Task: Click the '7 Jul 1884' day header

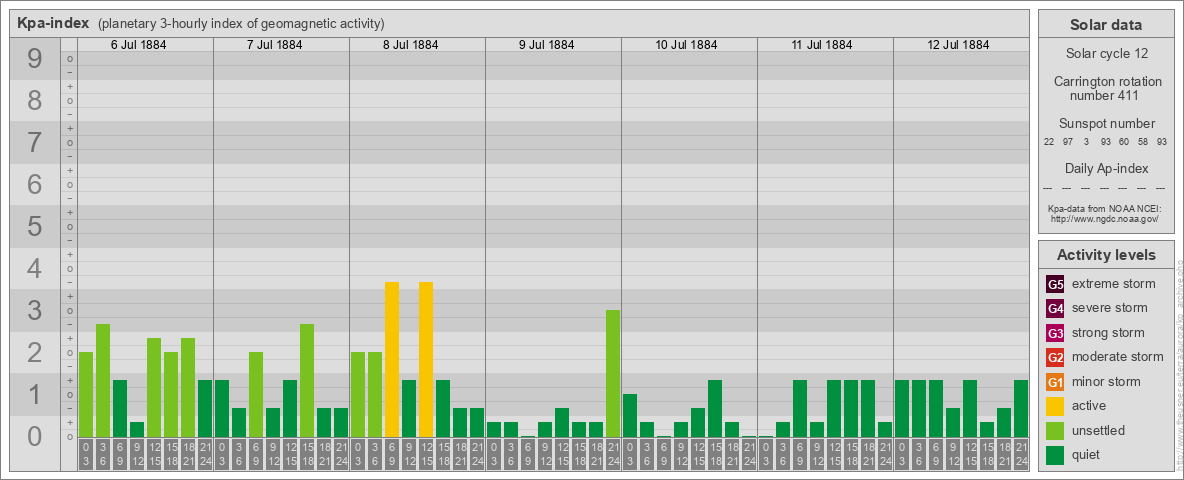Action: coord(274,45)
